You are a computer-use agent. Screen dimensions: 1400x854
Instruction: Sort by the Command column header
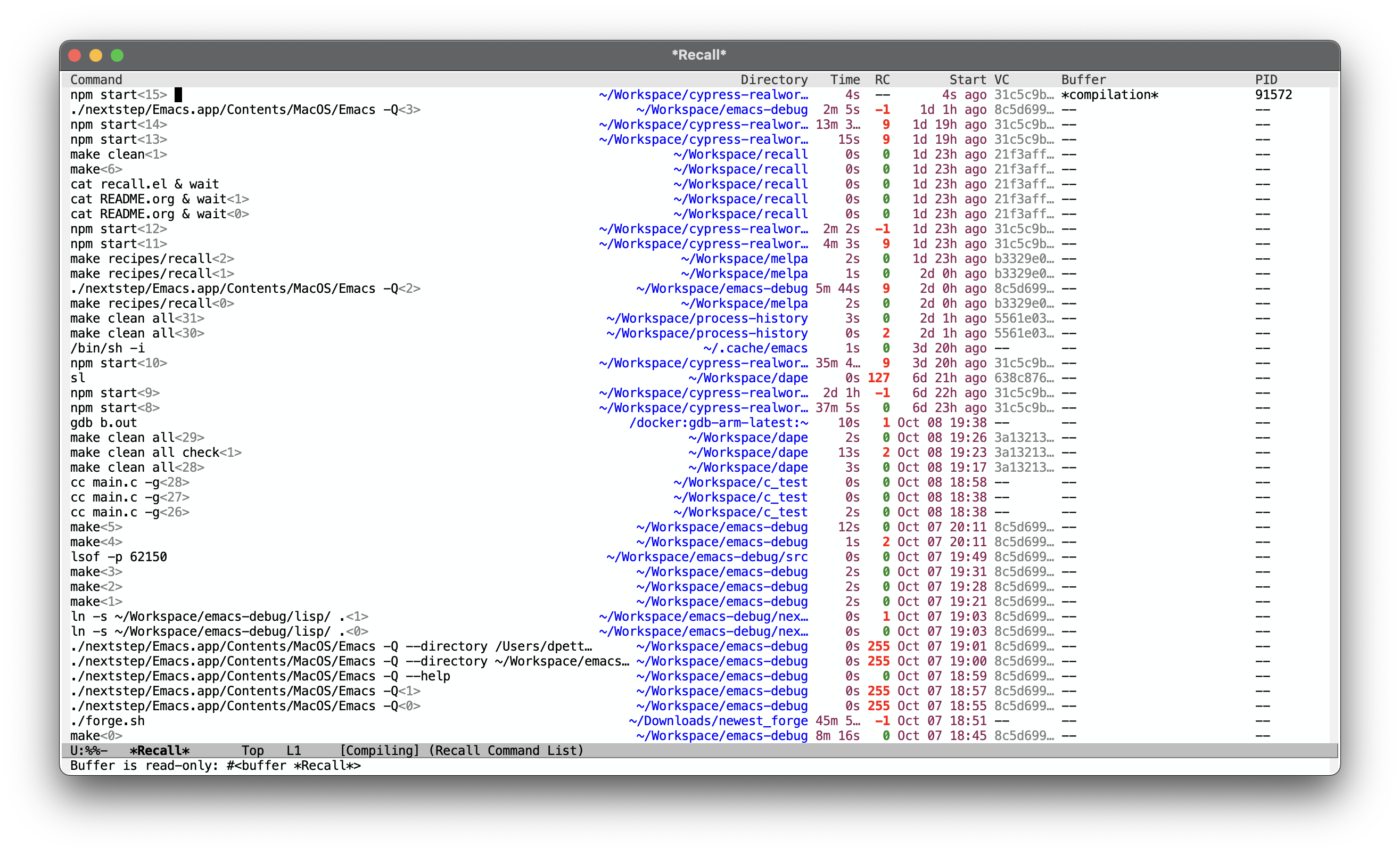pos(96,79)
